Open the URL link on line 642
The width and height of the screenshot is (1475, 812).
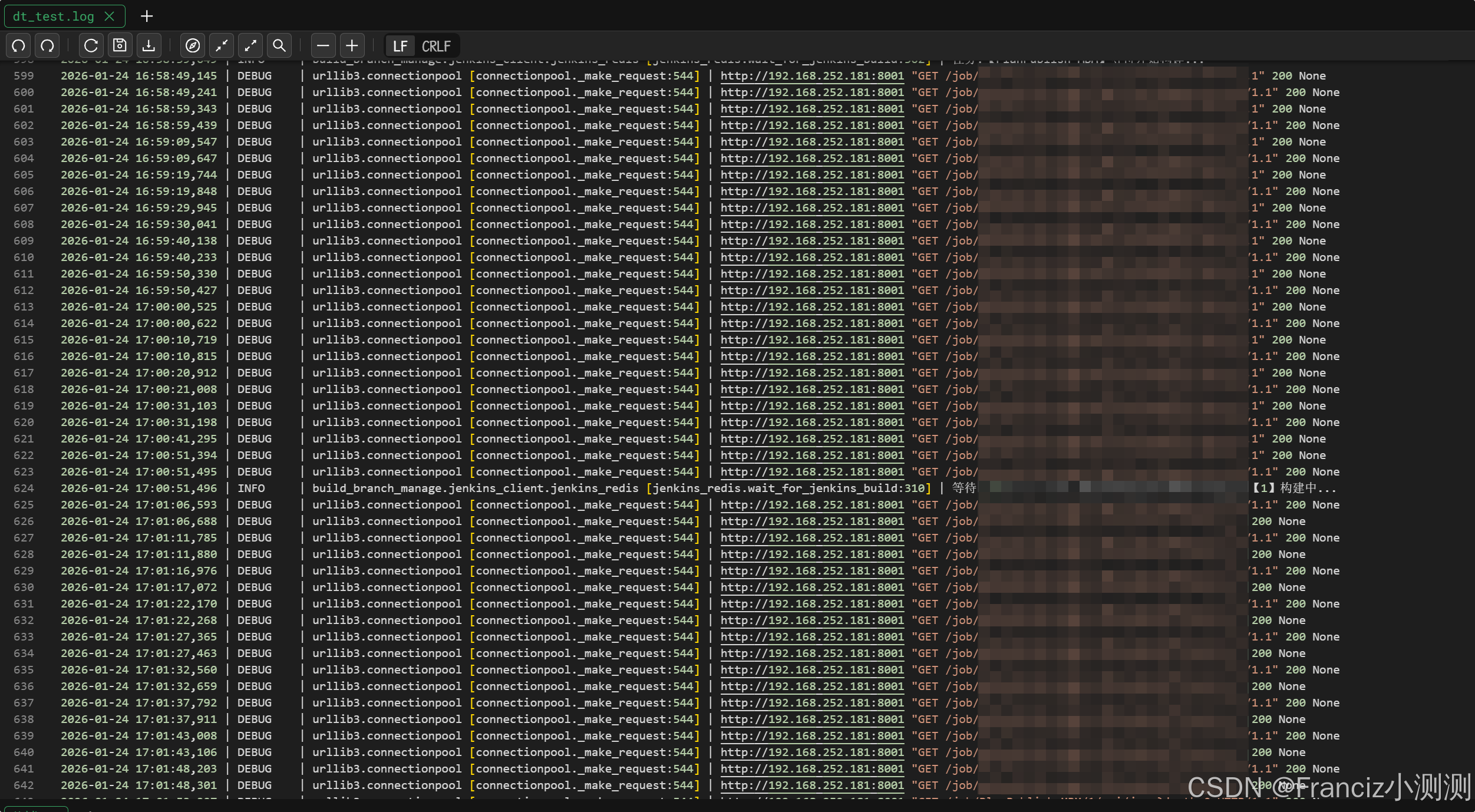tap(811, 785)
